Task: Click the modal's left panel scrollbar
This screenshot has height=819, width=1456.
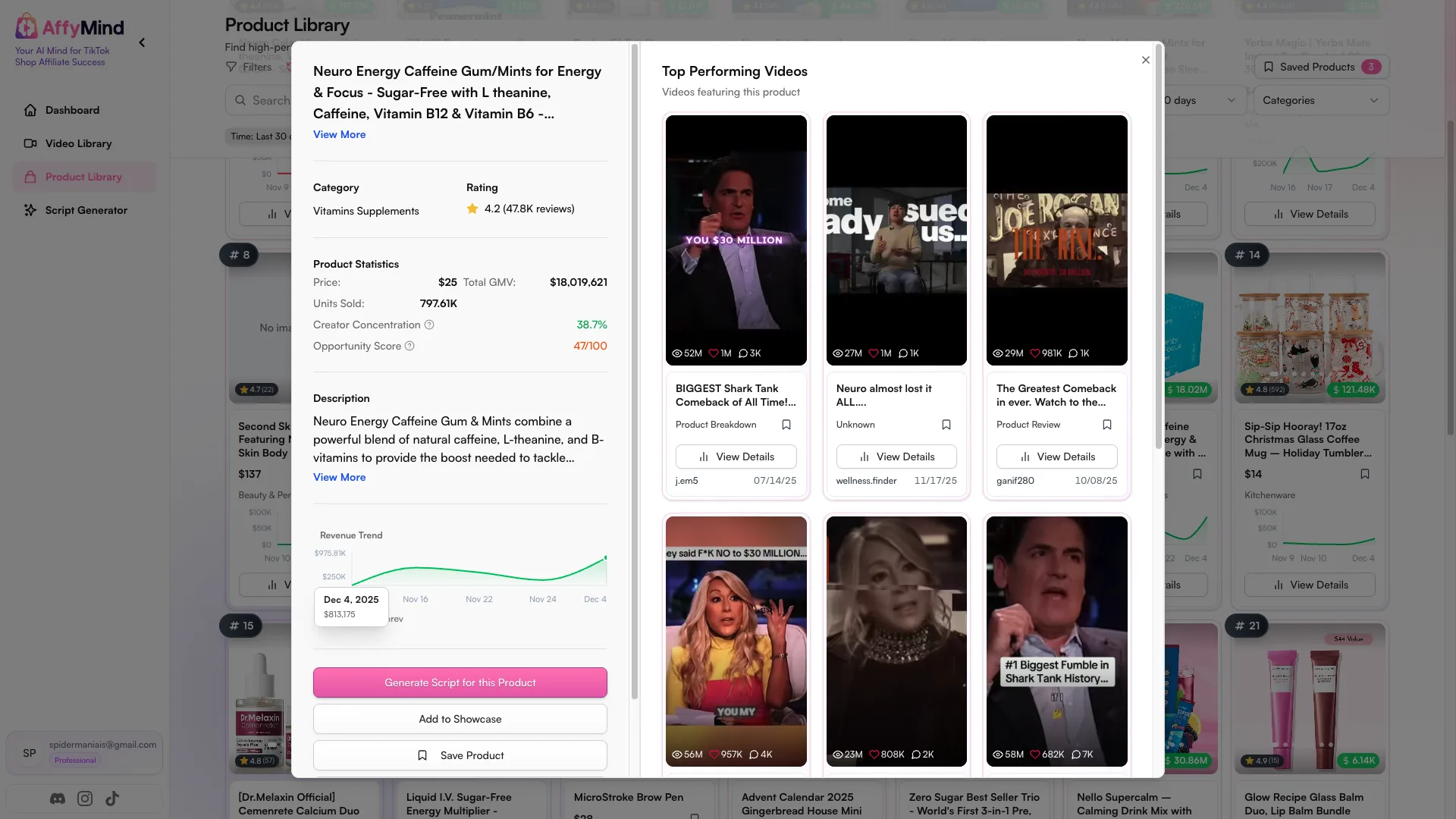Action: 635,372
